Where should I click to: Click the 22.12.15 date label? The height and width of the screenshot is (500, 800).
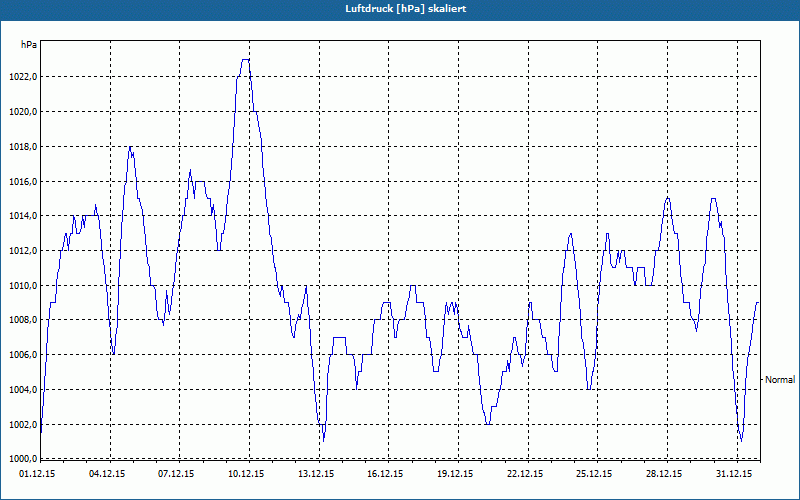click(x=526, y=474)
